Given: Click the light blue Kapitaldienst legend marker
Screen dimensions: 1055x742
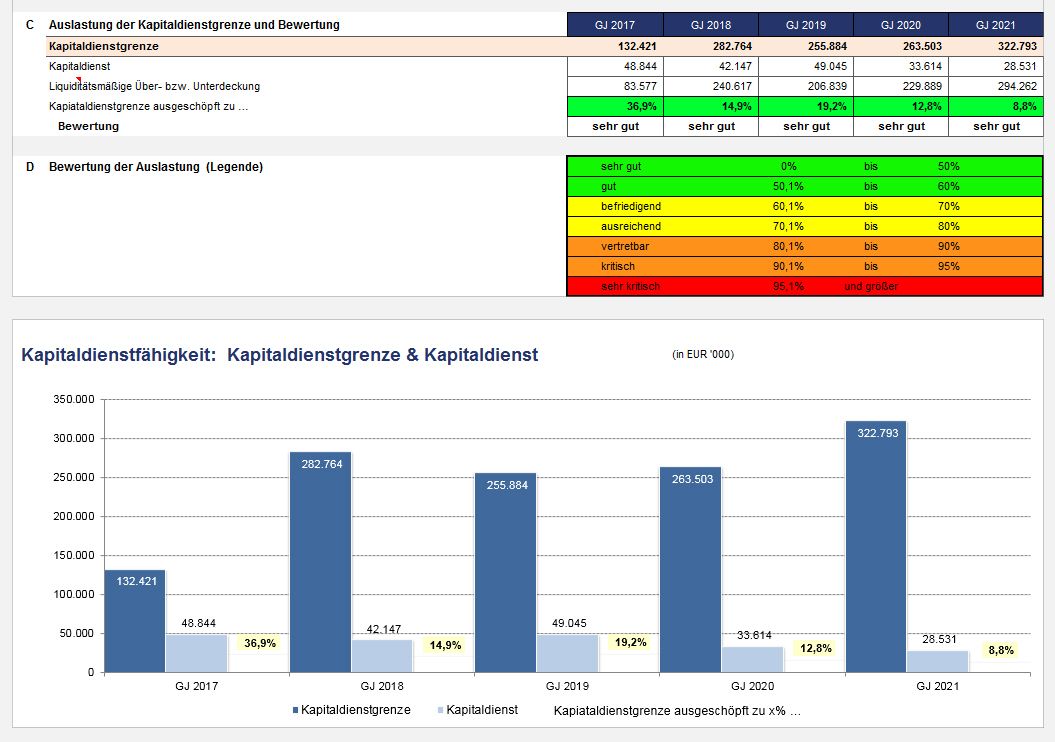Looking at the screenshot, I should (440, 711).
